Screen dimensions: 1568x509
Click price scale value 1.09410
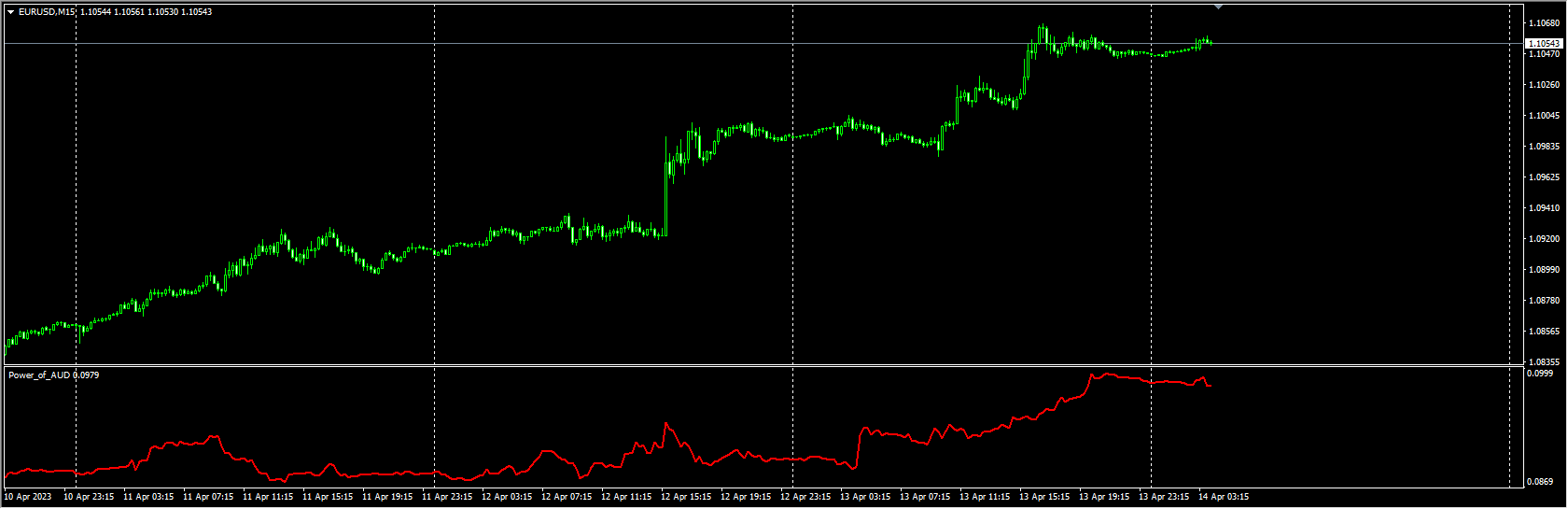(x=1544, y=208)
